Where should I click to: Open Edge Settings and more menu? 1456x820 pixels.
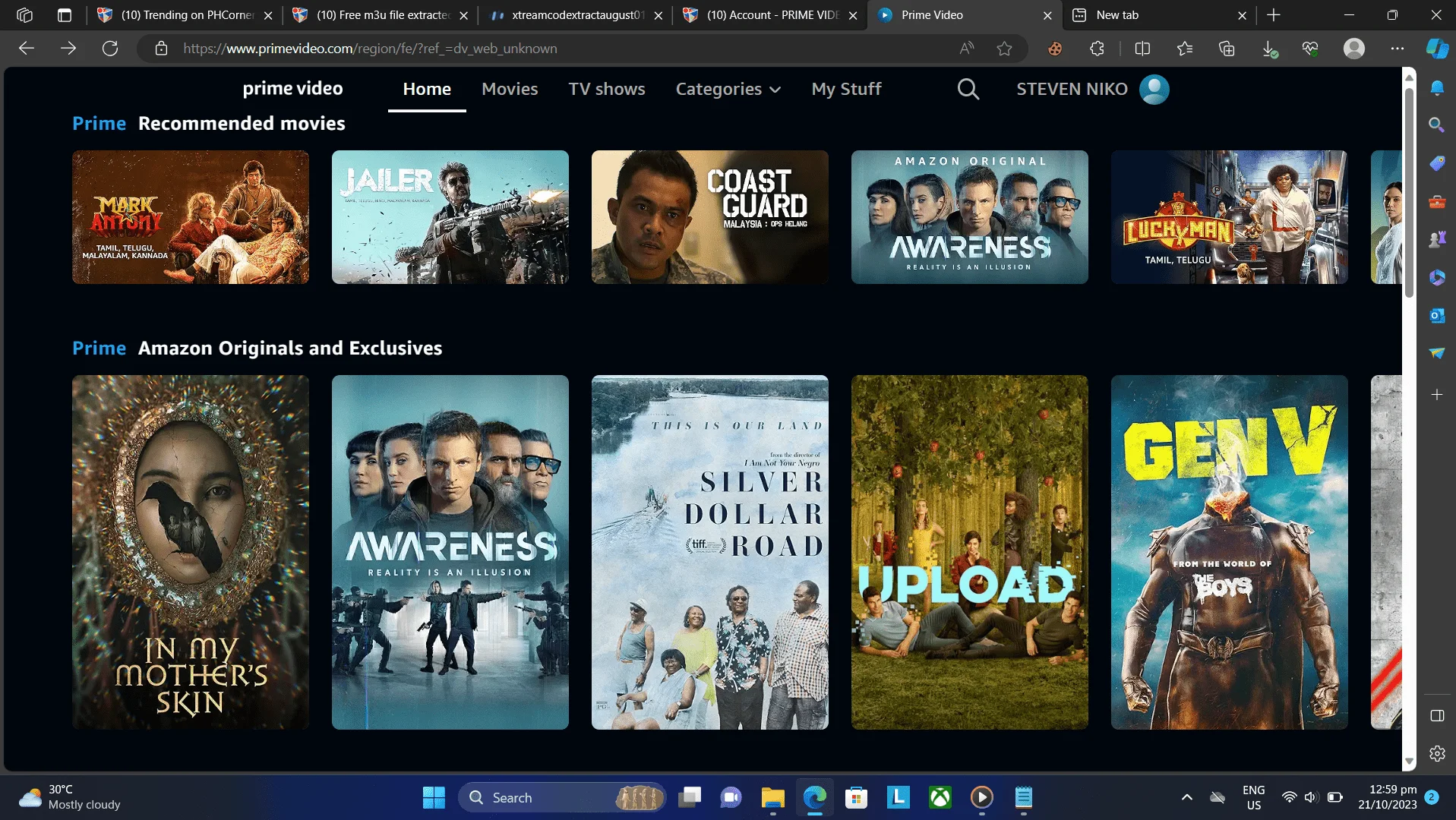(x=1398, y=49)
